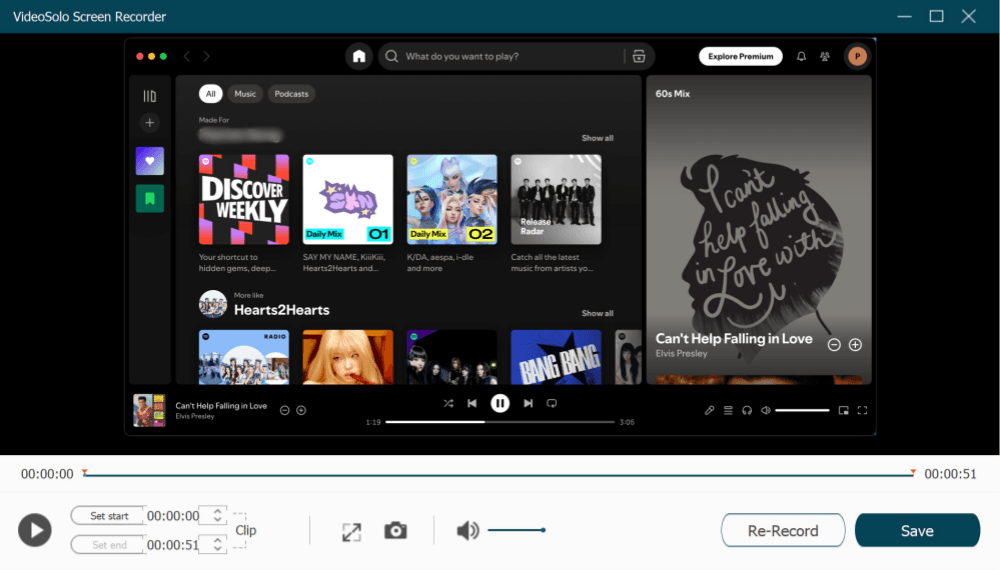The image size is (1000, 570).
Task: Select the timeline end marker
Action: tap(913, 472)
